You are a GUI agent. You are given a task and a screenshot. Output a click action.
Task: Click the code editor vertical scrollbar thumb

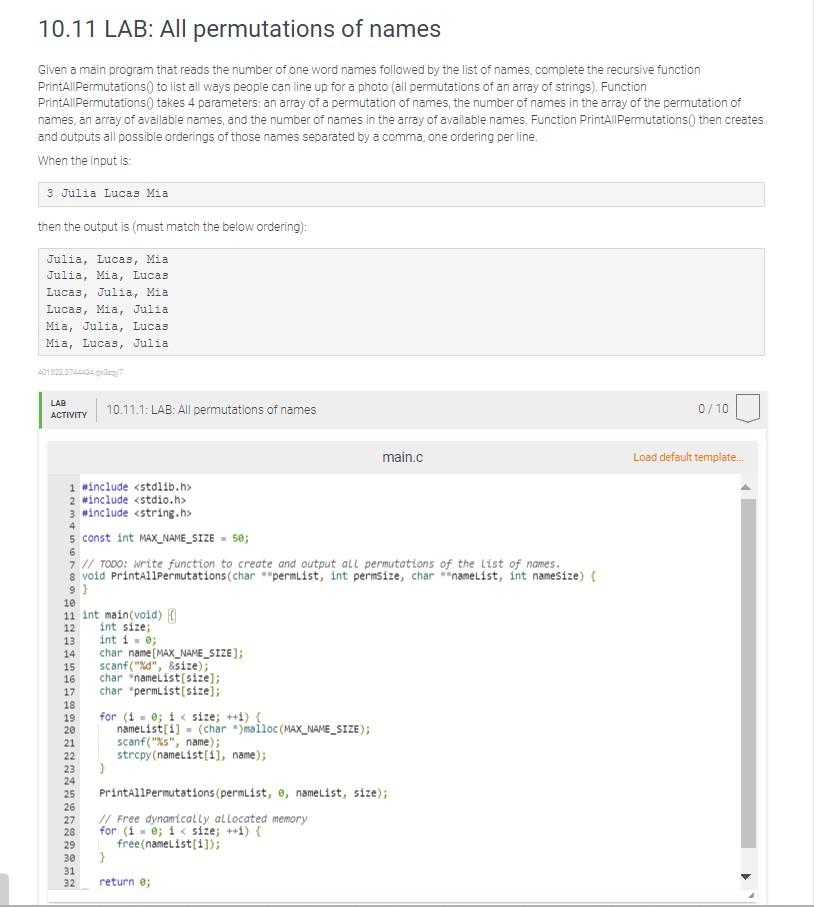(x=748, y=673)
